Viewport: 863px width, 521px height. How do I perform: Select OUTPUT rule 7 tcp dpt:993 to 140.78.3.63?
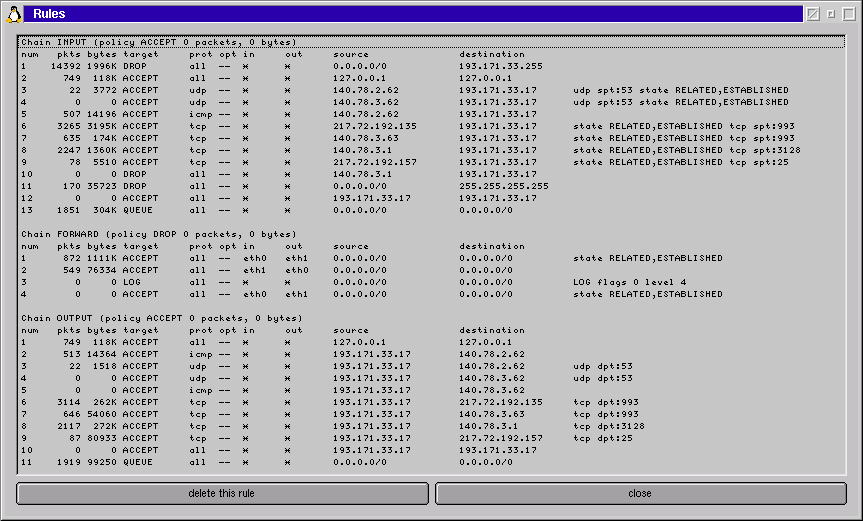pos(432,414)
